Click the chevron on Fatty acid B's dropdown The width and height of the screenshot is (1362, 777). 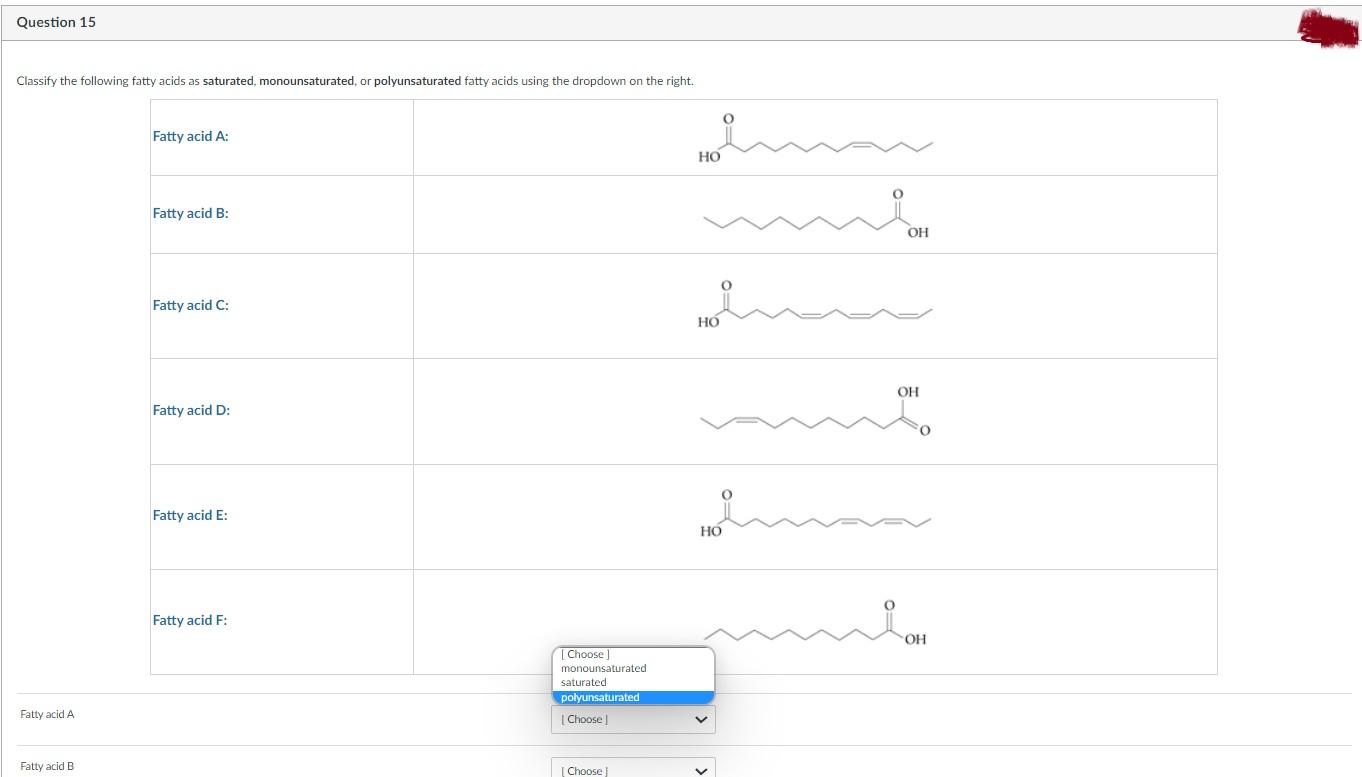point(701,770)
